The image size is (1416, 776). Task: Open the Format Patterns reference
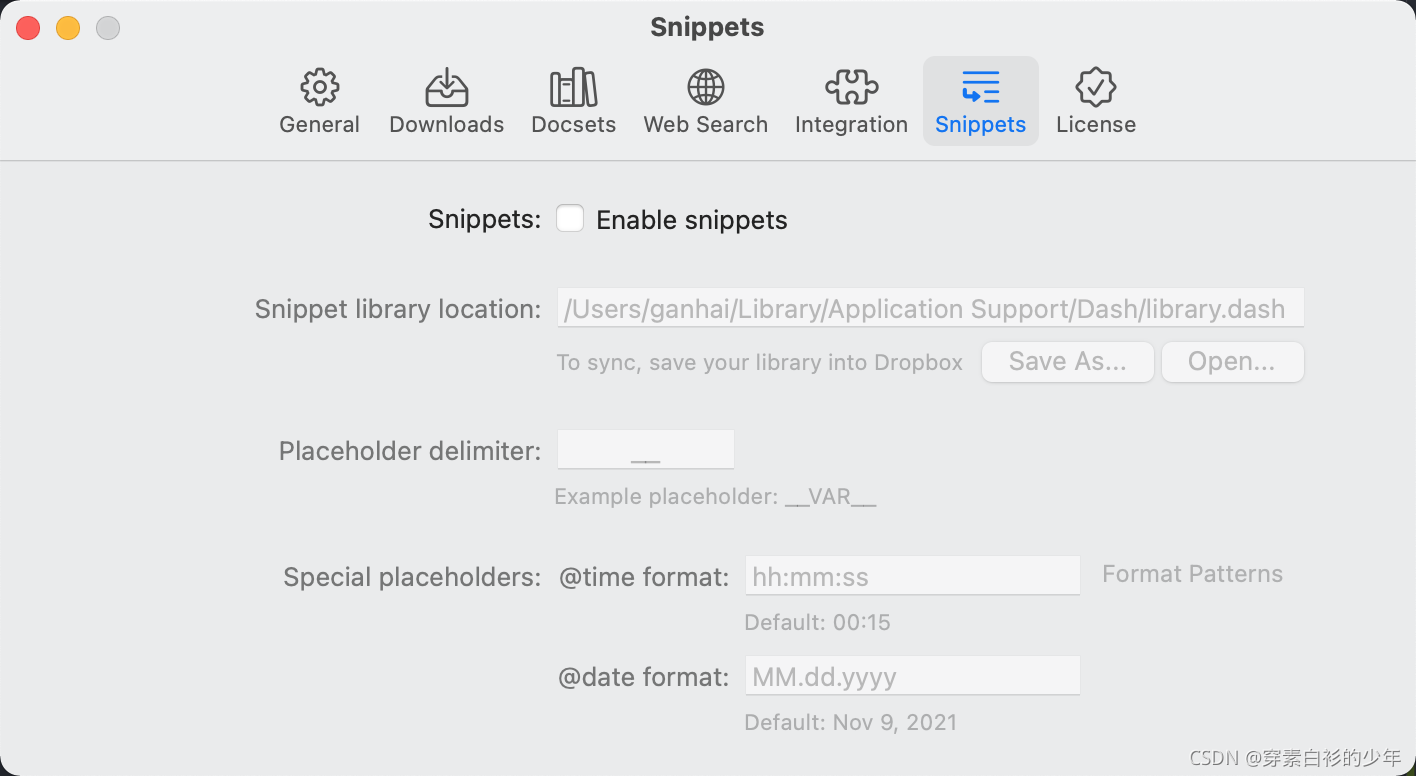coord(1192,574)
